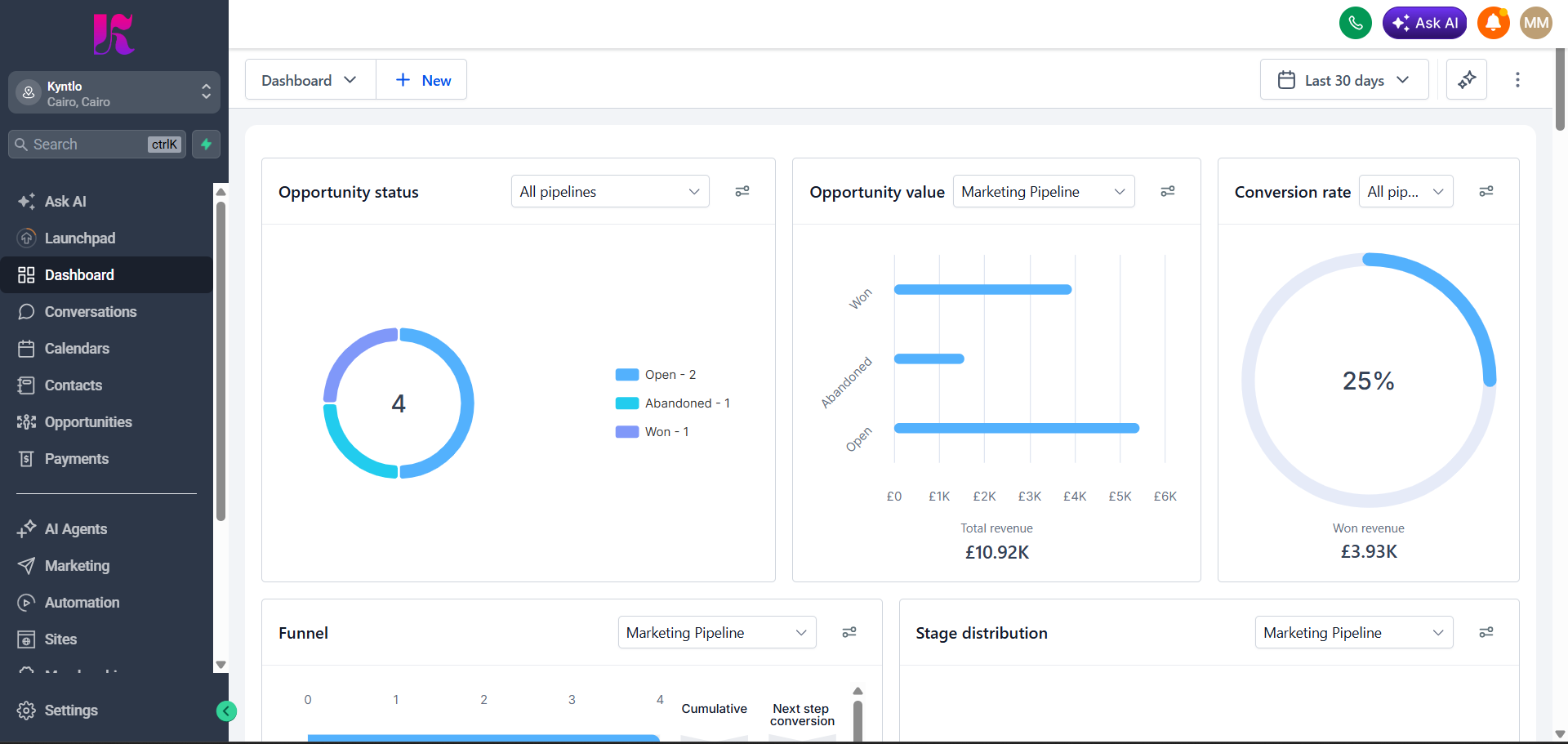1568x744 pixels.
Task: Open Opportunities from the sidebar
Action: (x=106, y=421)
